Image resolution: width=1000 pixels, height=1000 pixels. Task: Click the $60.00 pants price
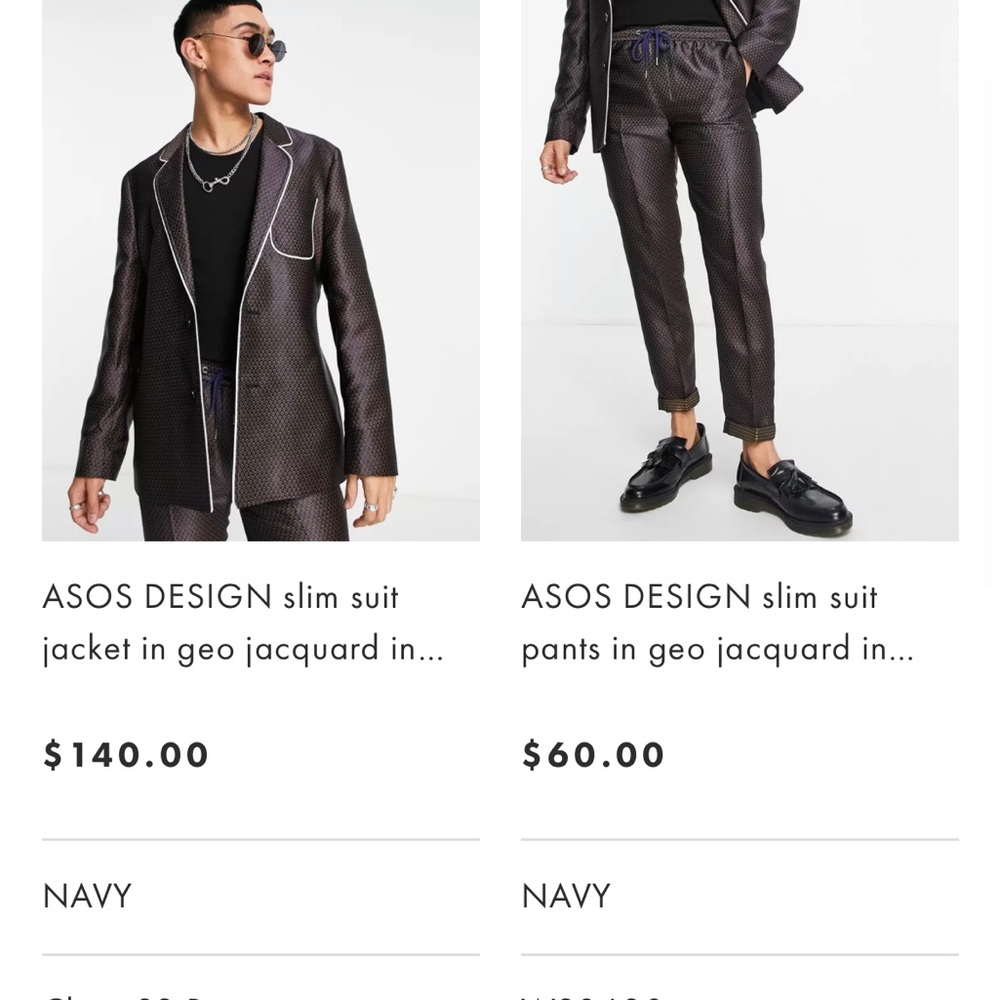point(594,755)
